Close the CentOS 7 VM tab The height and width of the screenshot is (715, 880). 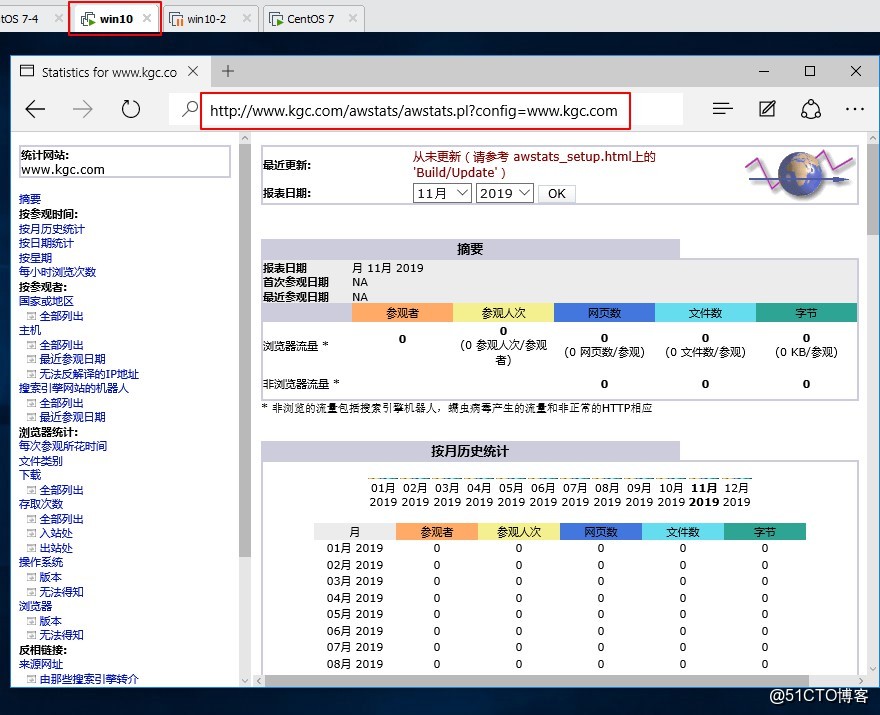point(352,18)
